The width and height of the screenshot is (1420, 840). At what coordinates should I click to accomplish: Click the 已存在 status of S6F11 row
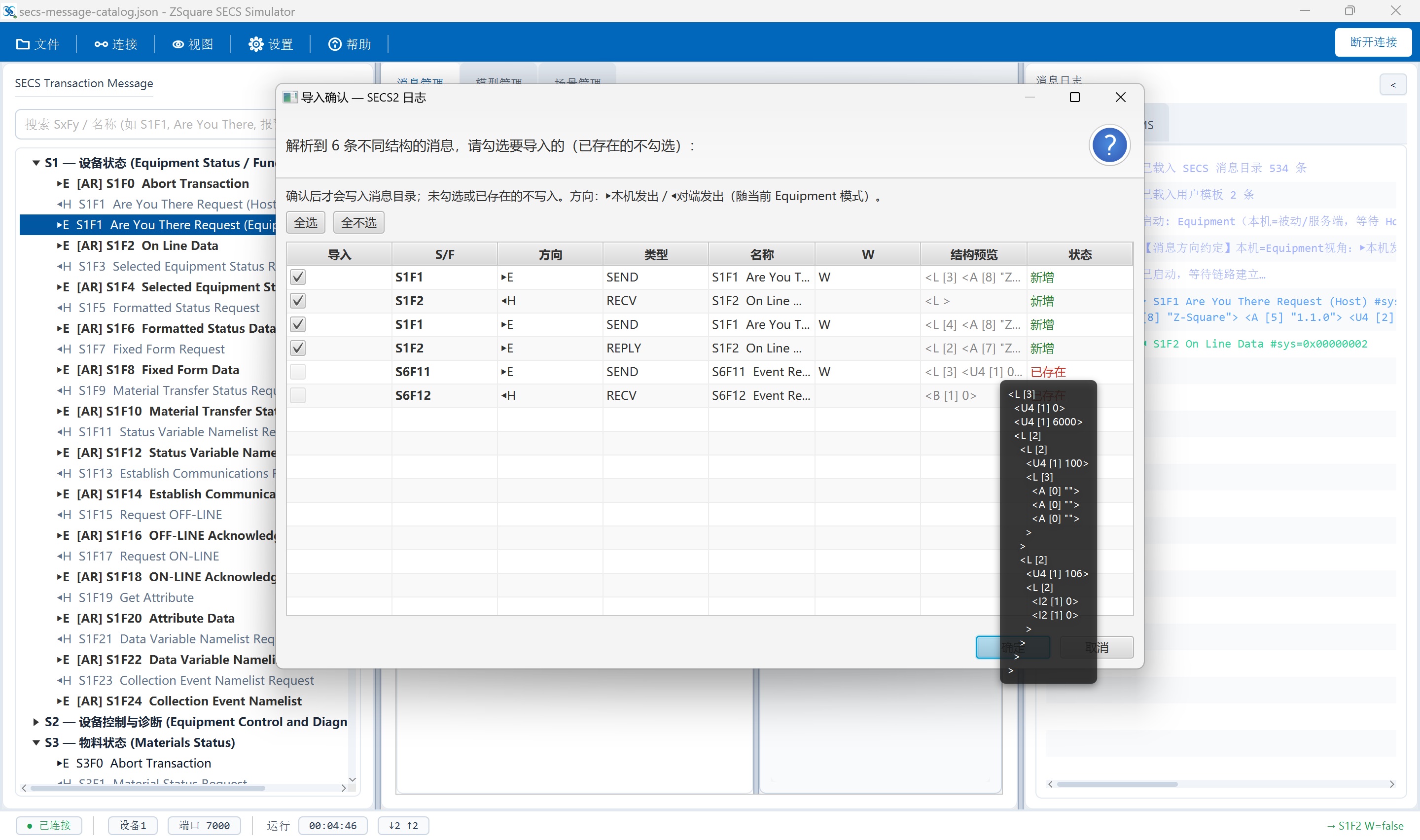(x=1048, y=372)
